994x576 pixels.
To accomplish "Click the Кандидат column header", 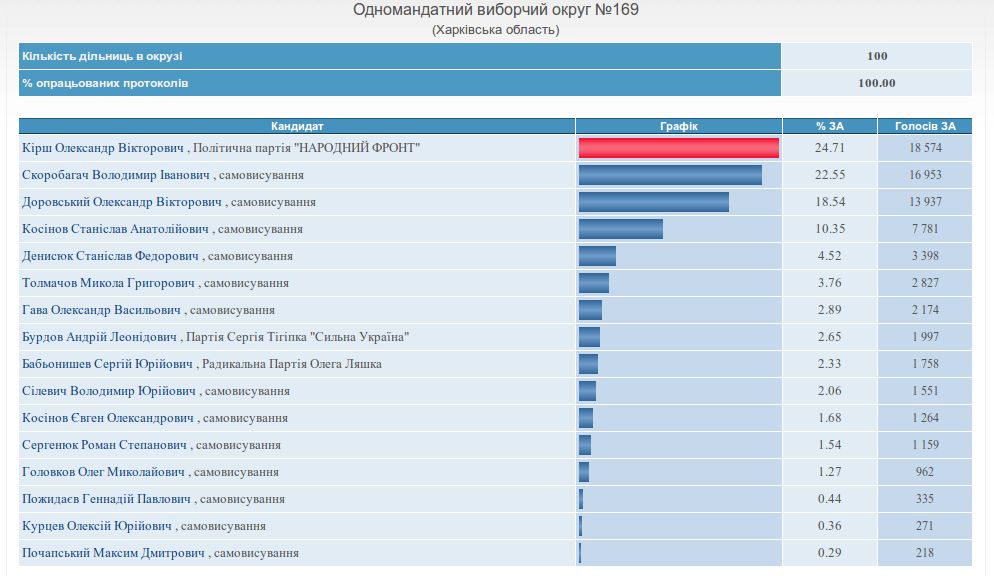I will 297,126.
